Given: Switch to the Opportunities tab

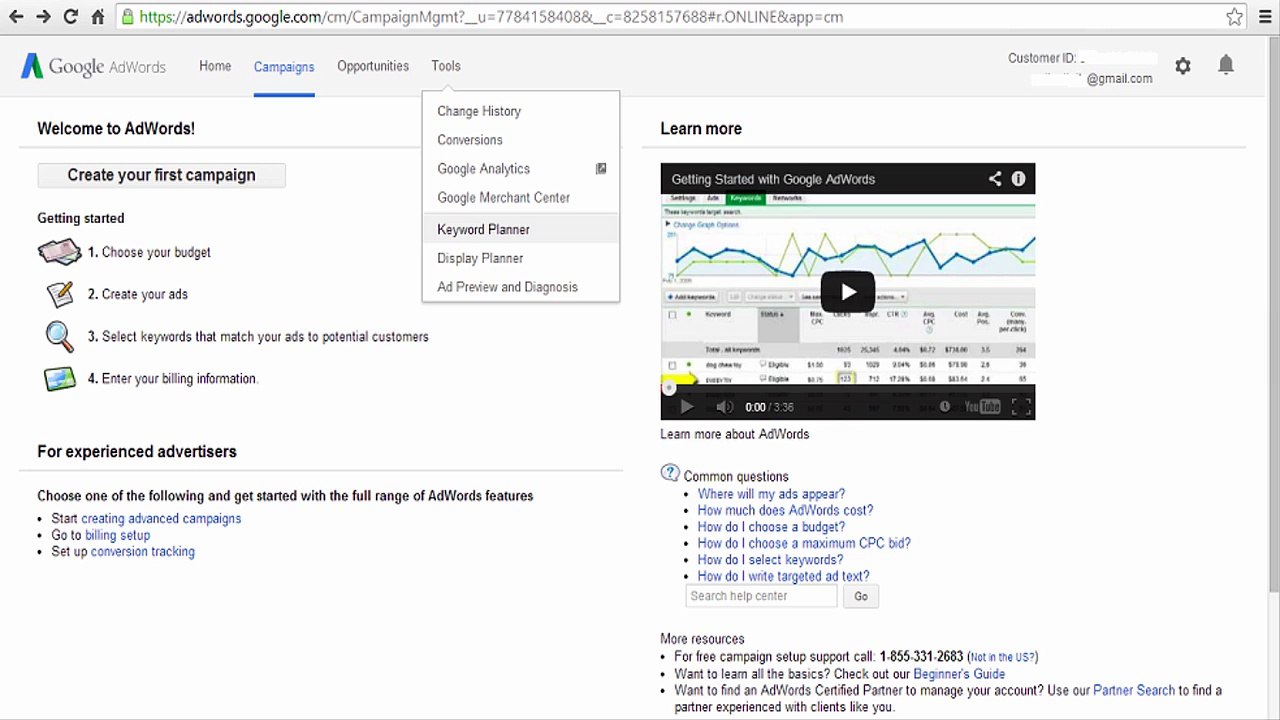Looking at the screenshot, I should pos(373,66).
